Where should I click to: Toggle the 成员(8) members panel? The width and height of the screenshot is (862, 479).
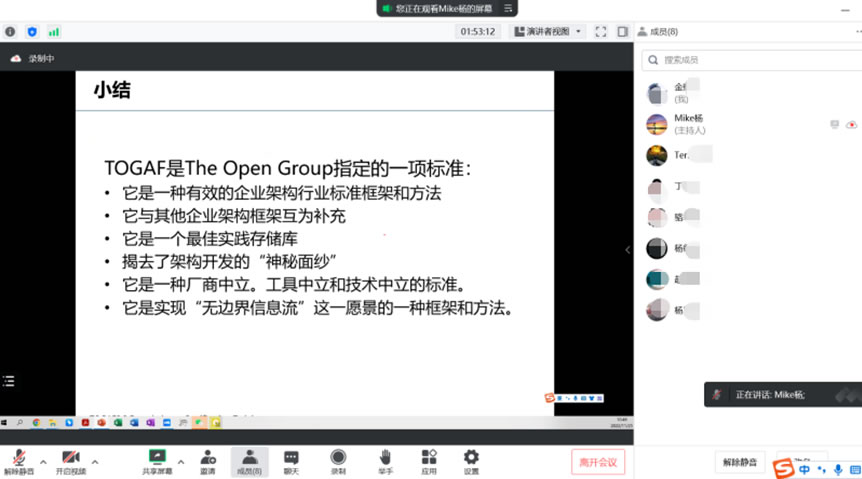[250, 462]
